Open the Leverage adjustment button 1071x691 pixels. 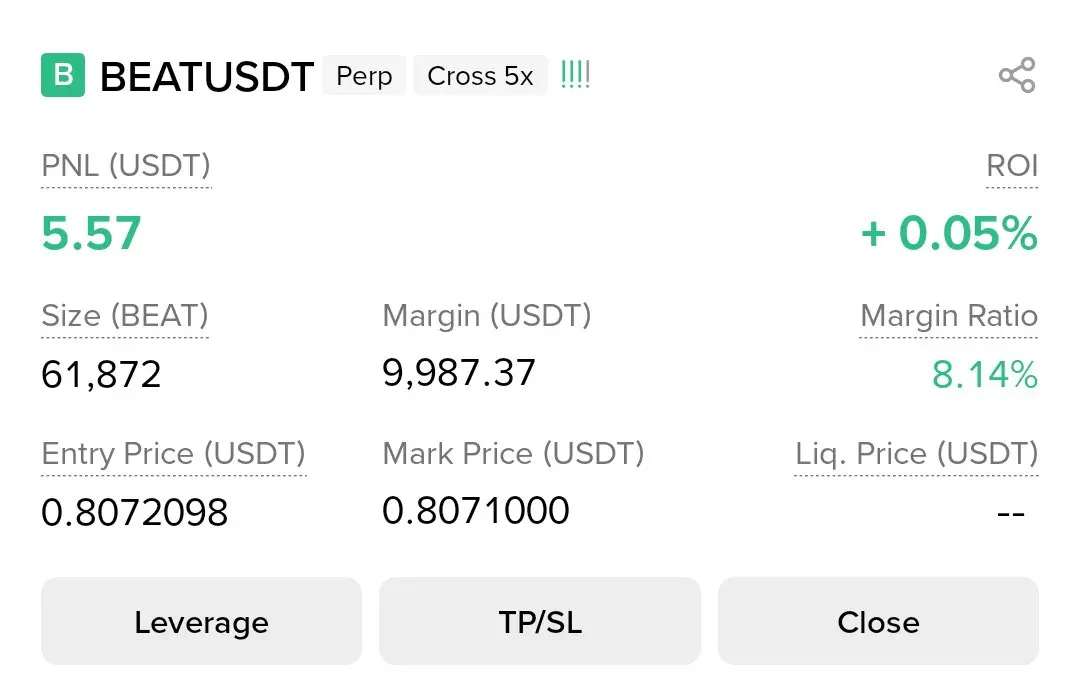pyautogui.click(x=201, y=622)
